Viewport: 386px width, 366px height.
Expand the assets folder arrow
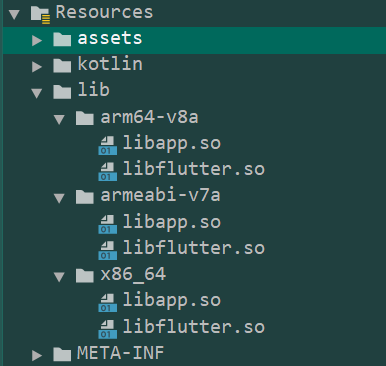pyautogui.click(x=37, y=40)
